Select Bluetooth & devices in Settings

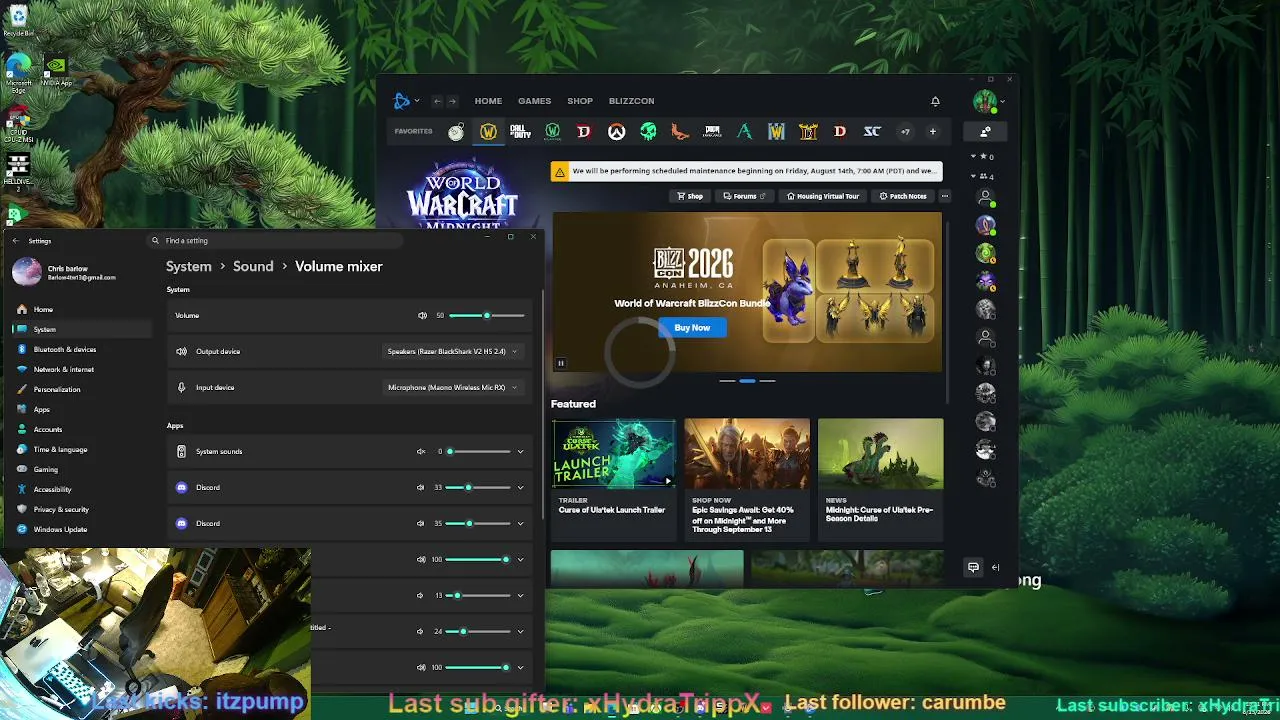tap(65, 350)
